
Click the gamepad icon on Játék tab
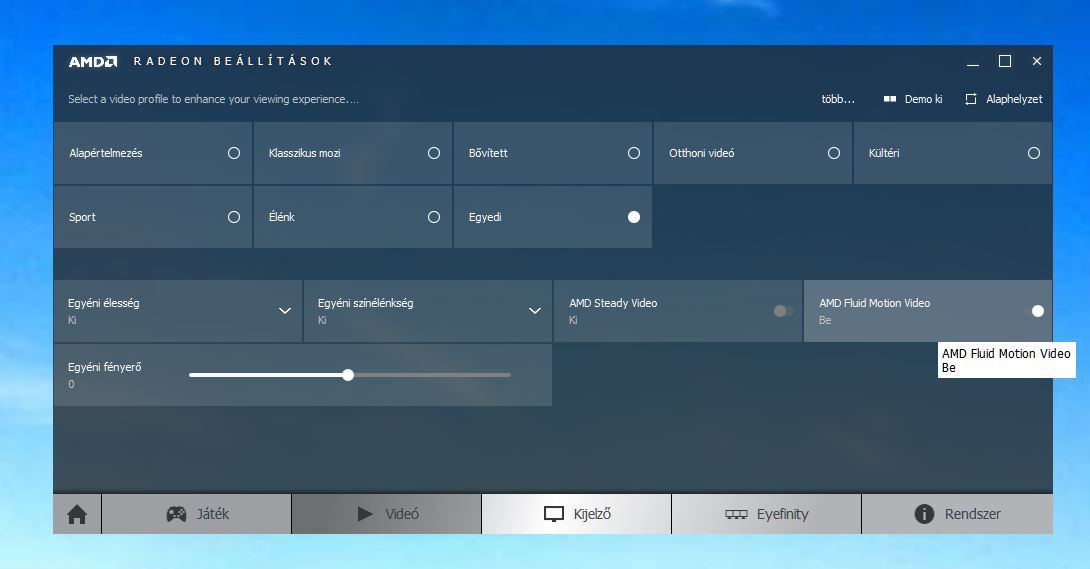176,514
